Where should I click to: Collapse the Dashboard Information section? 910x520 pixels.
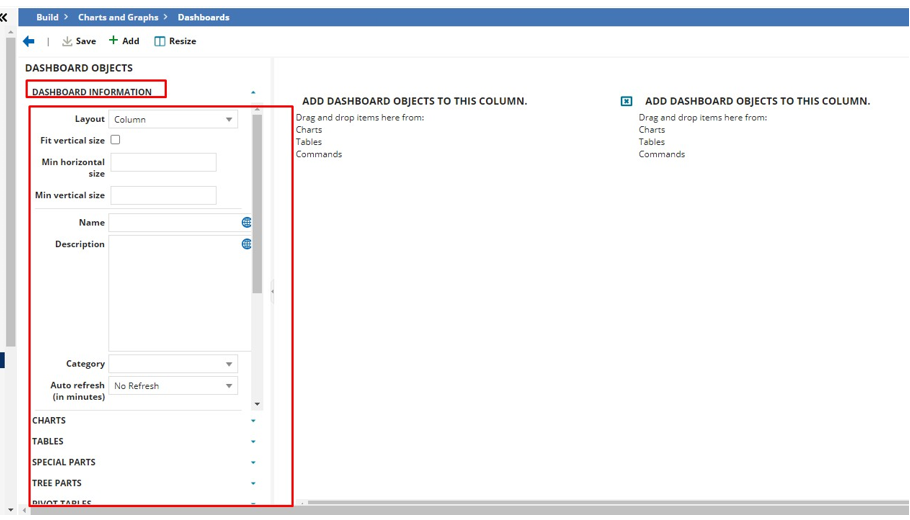point(253,92)
